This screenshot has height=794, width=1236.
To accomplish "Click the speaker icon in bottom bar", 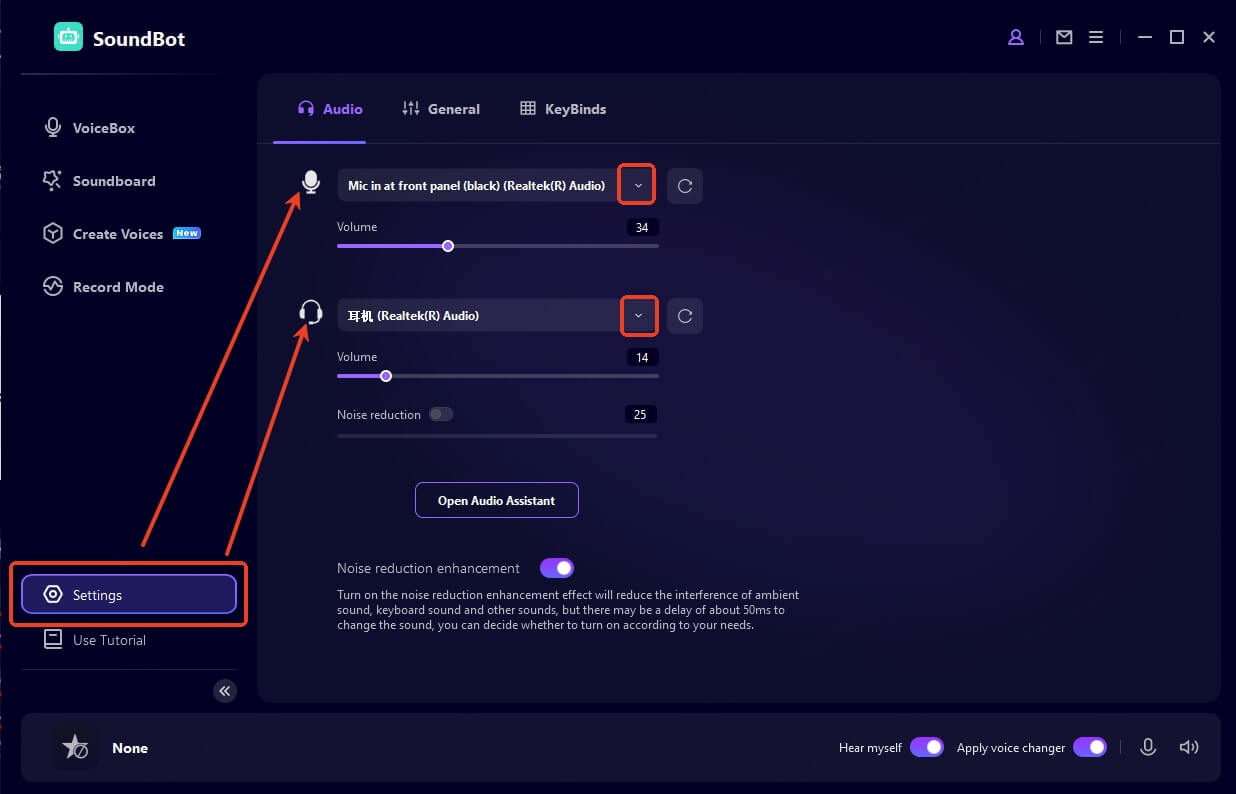I will coord(1188,747).
